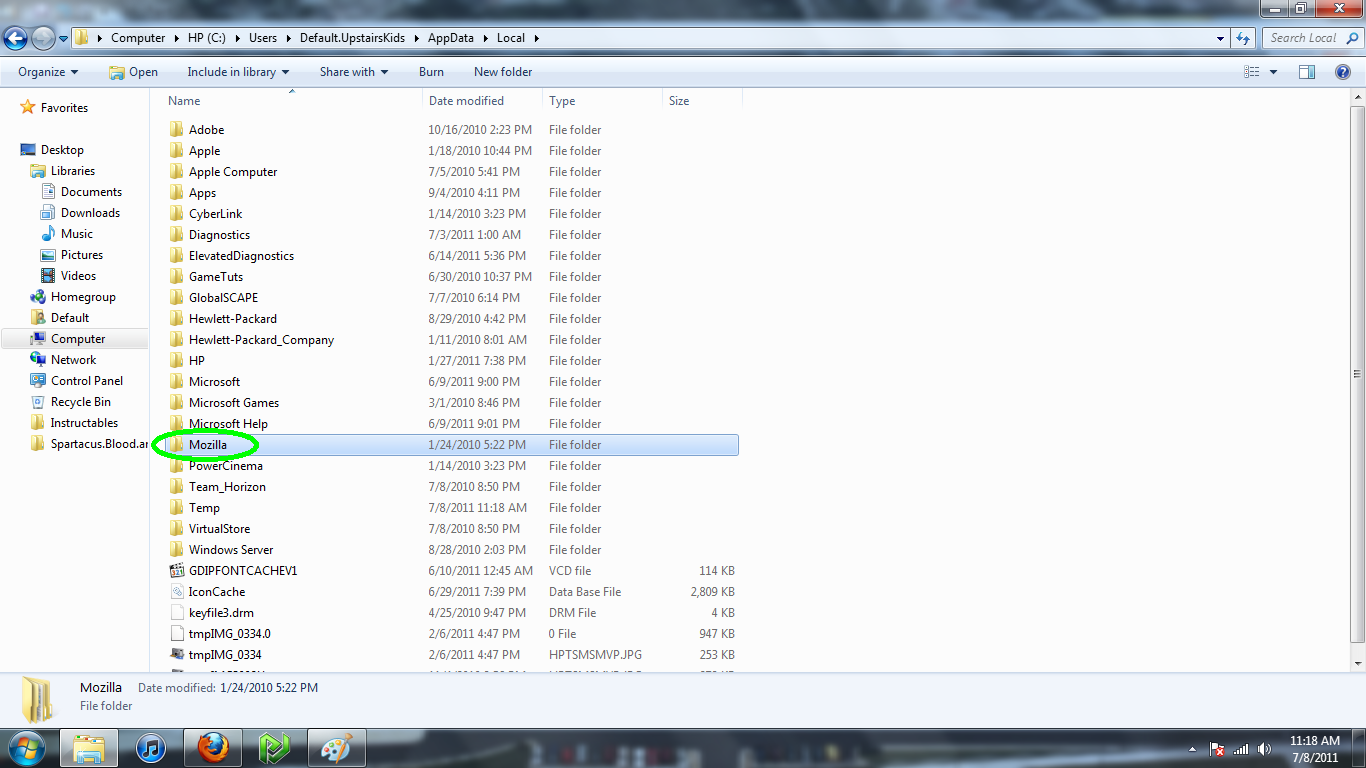Click the Help question mark icon
Image resolution: width=1366 pixels, height=768 pixels.
pyautogui.click(x=1343, y=72)
